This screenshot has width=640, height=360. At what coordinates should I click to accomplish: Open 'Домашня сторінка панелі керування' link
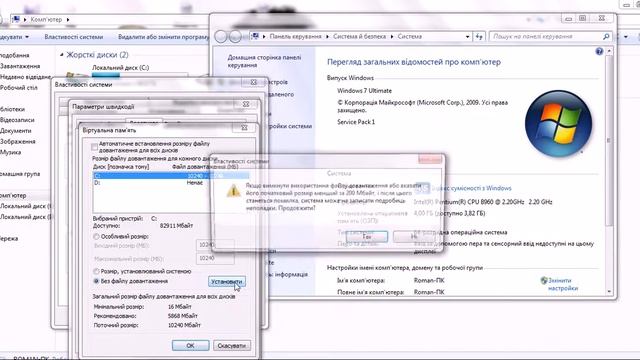coord(264,61)
